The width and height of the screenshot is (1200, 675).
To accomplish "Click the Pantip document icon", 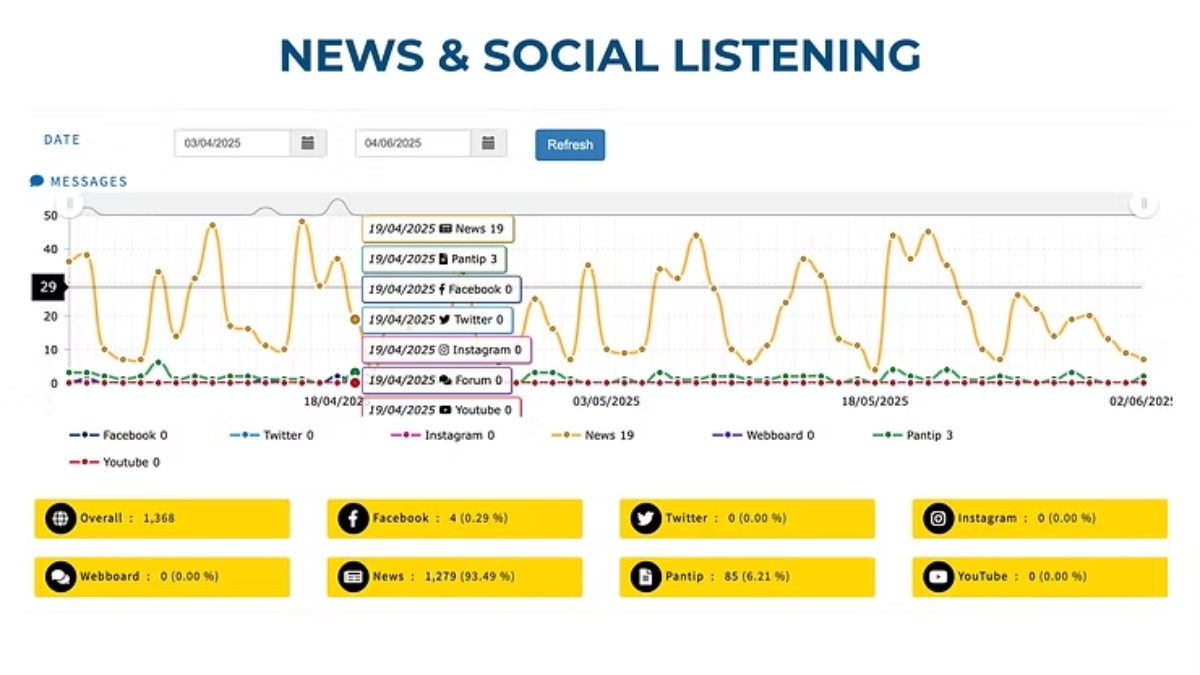I will [x=645, y=577].
